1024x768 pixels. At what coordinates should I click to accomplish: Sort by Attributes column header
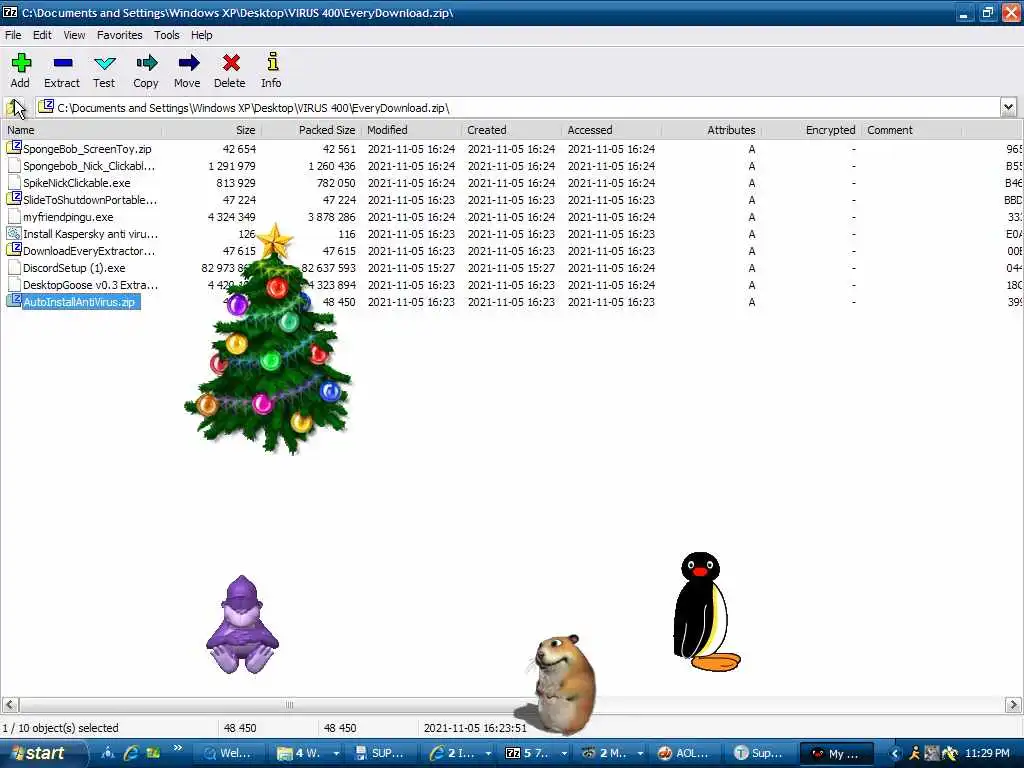712,130
